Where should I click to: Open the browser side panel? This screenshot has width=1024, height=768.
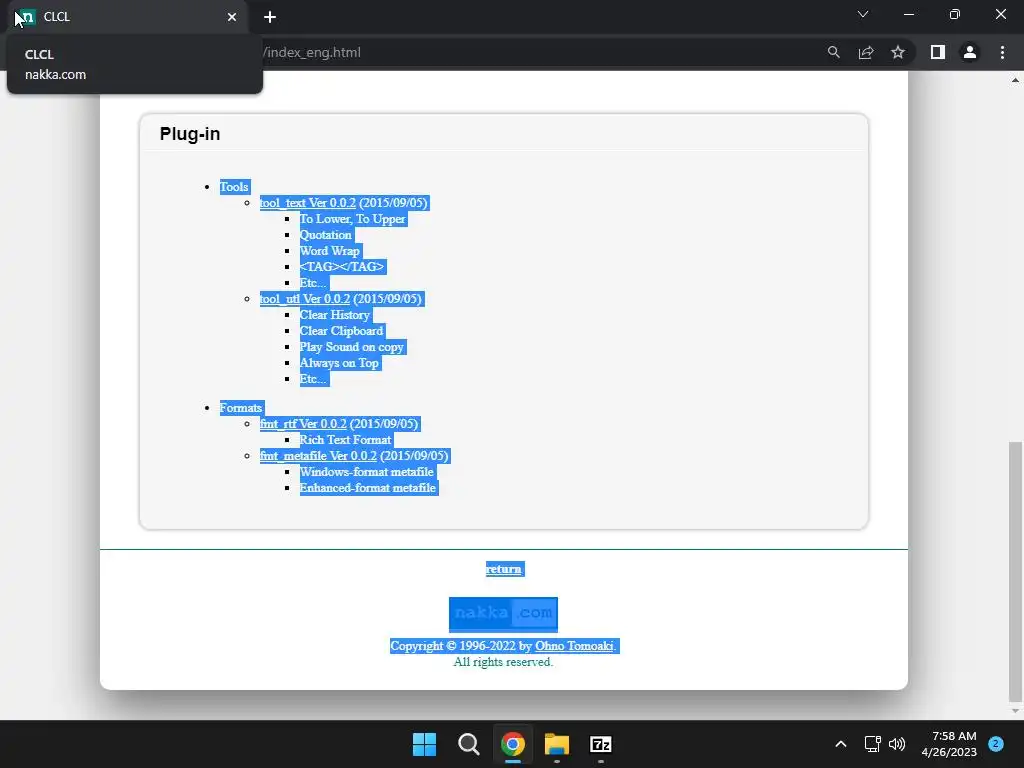(x=938, y=52)
